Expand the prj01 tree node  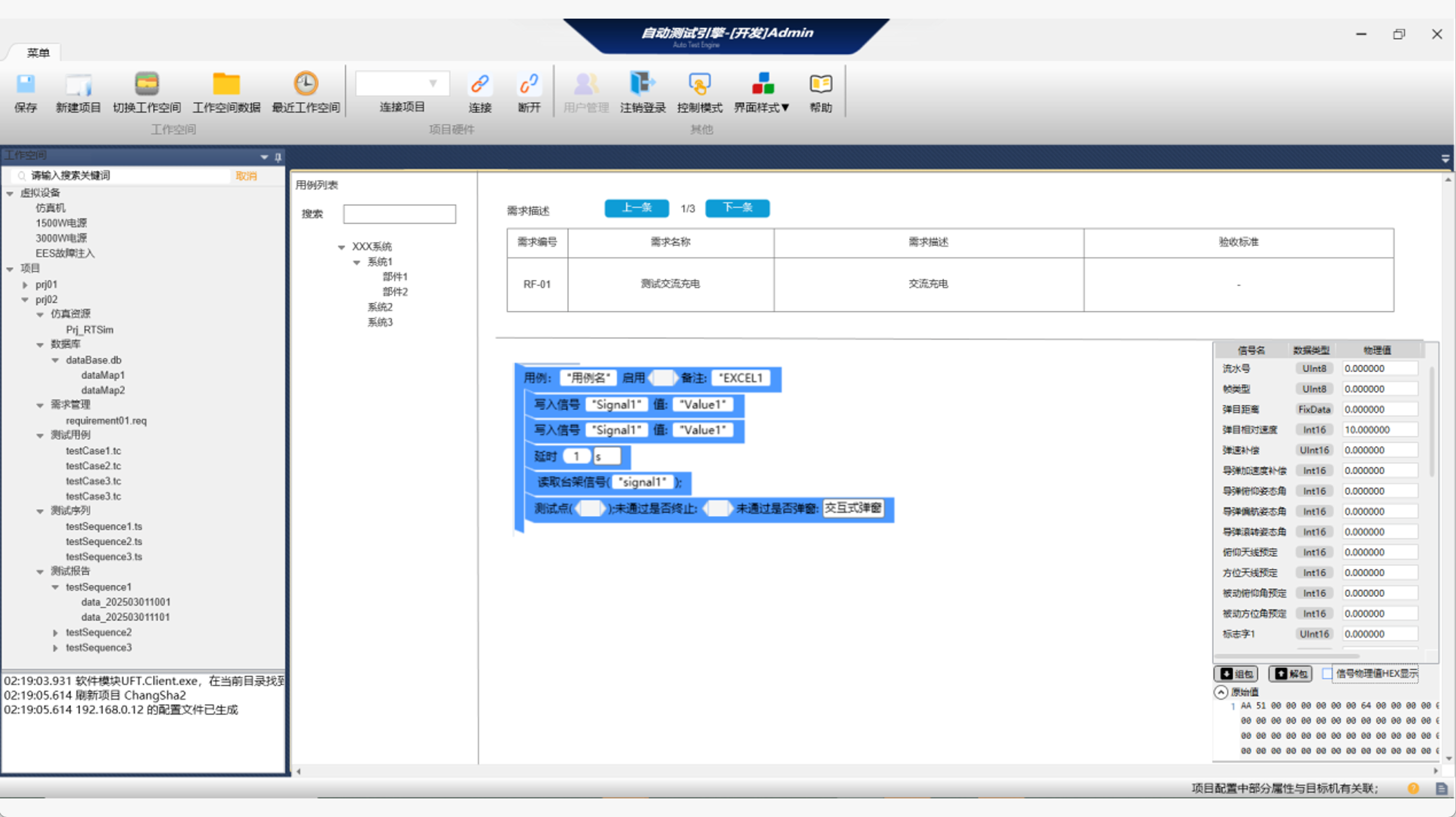25,285
